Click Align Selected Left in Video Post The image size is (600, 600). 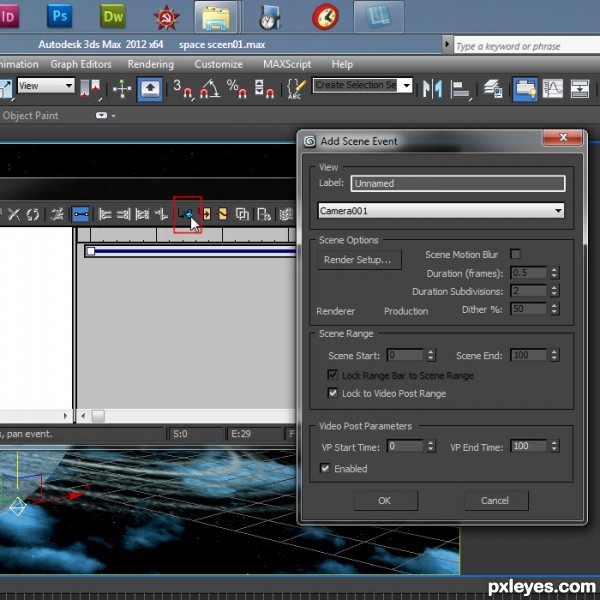(105, 214)
